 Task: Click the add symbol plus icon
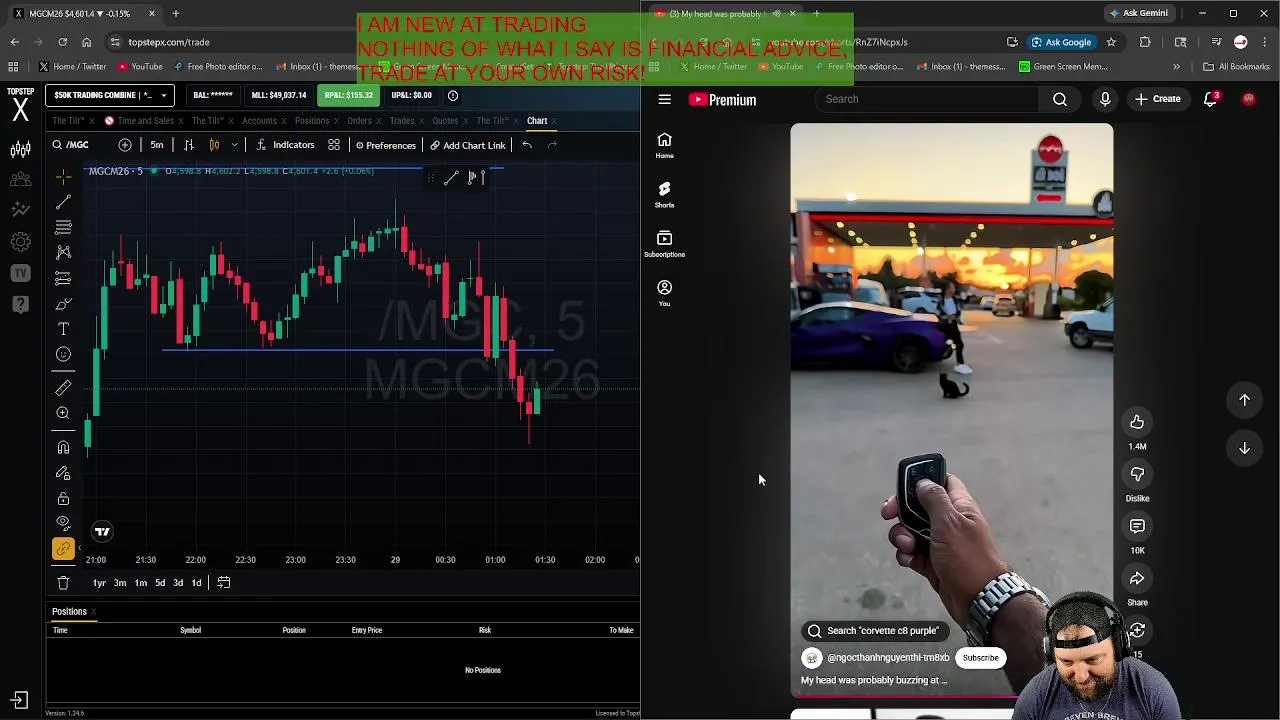[x=125, y=145]
